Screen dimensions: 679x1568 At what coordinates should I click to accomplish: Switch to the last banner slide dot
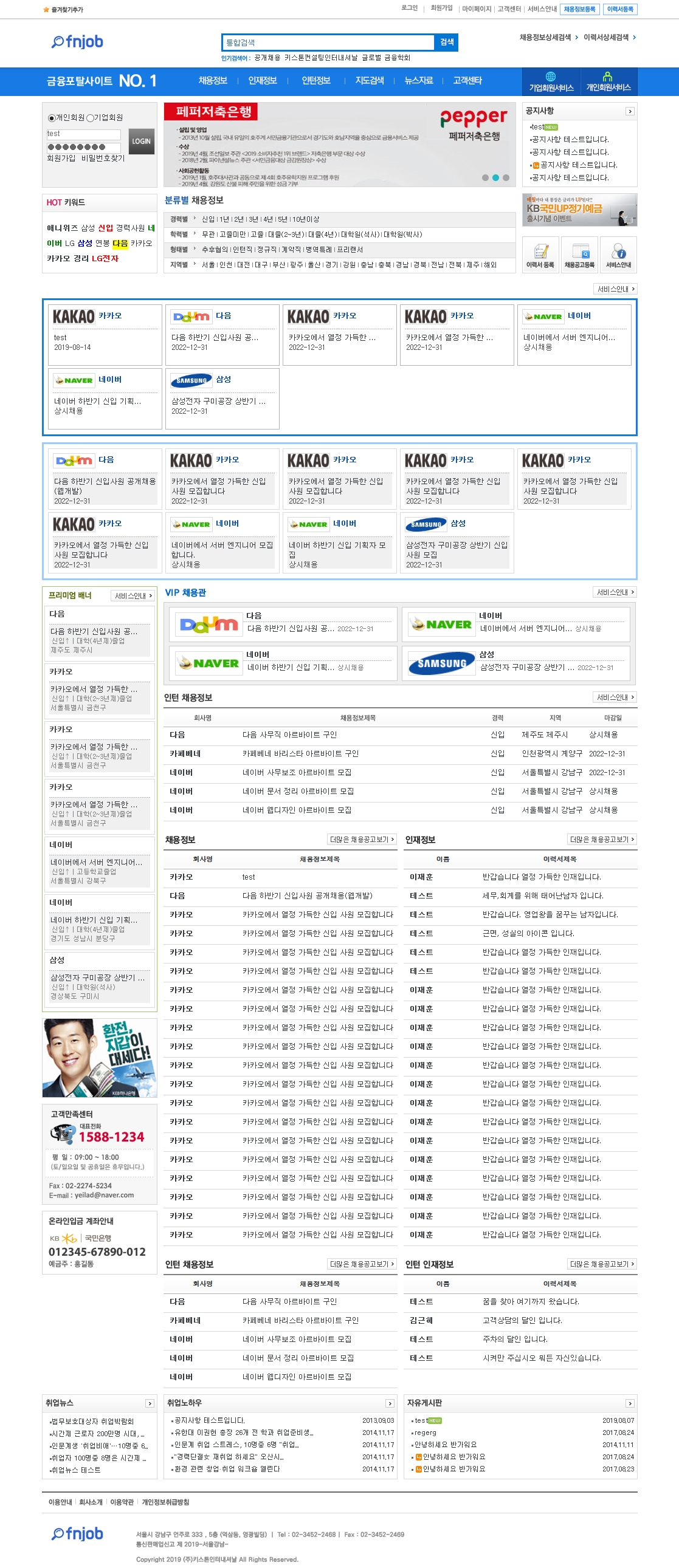pos(505,178)
